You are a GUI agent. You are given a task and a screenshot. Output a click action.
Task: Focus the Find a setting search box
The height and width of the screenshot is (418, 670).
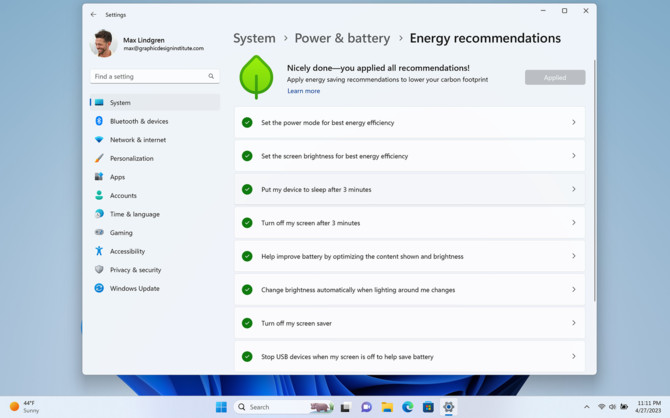[x=154, y=77]
